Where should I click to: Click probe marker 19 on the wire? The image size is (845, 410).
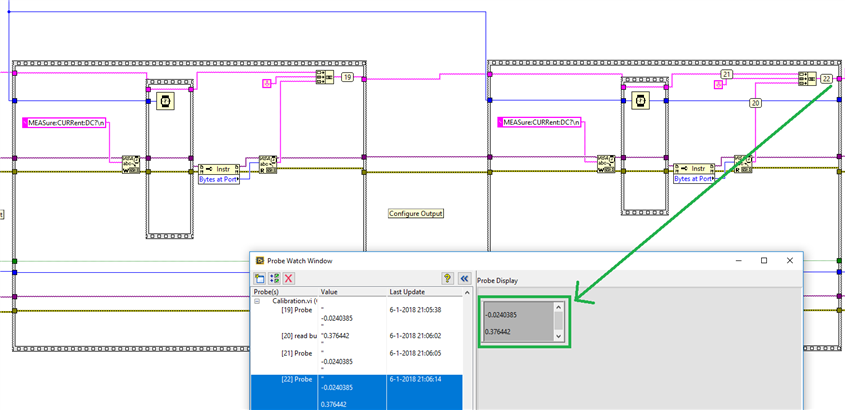(347, 78)
